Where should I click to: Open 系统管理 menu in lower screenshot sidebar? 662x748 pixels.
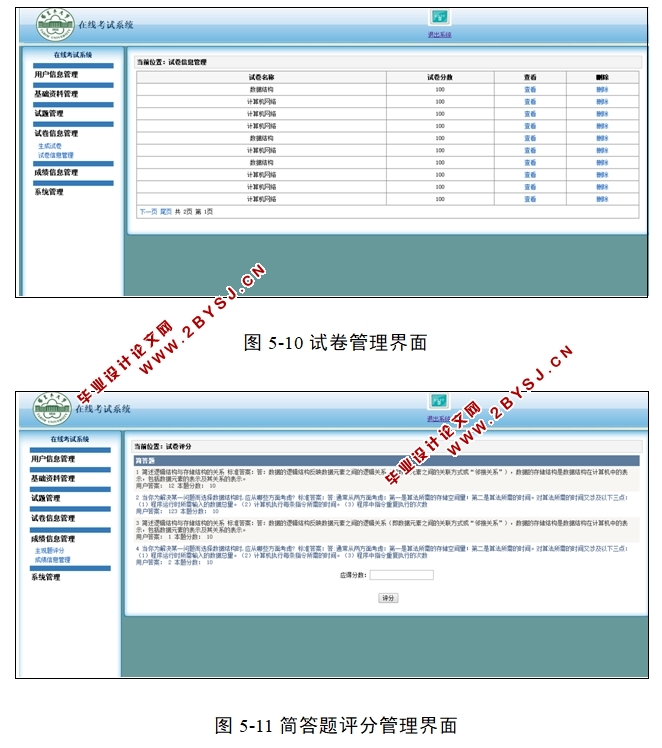pos(46,577)
